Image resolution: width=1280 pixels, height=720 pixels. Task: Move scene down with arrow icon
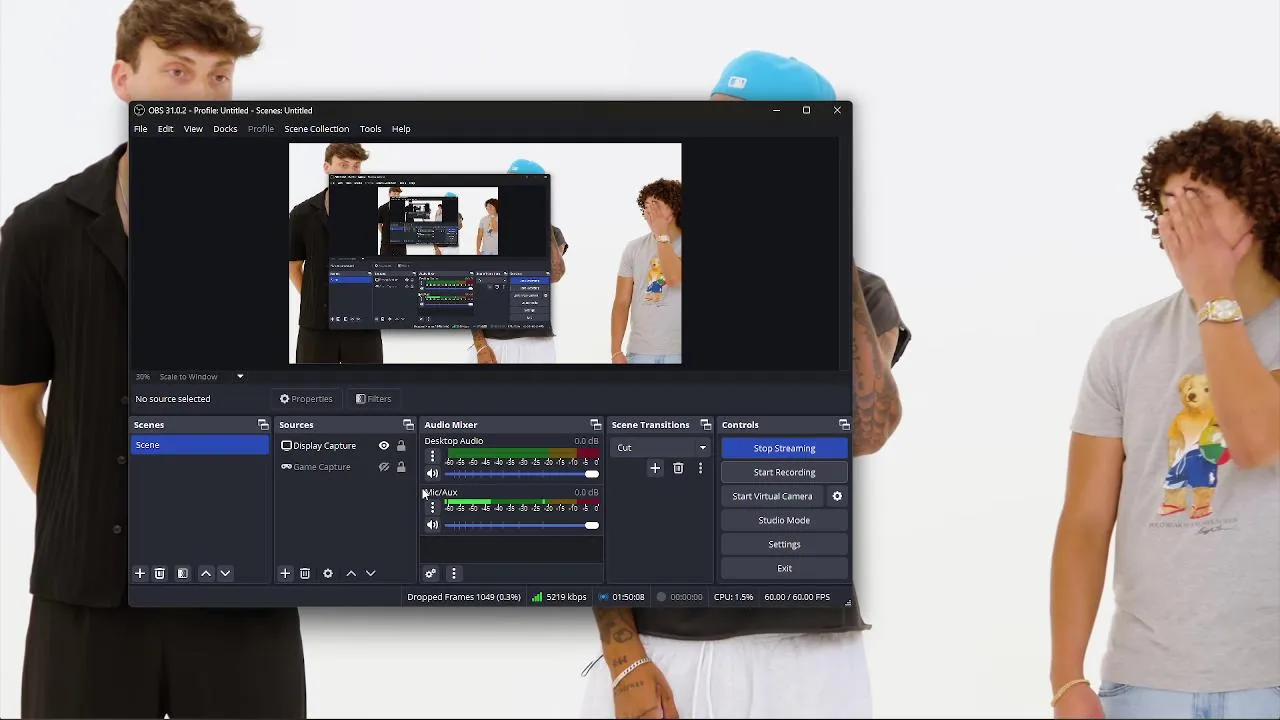click(x=225, y=573)
